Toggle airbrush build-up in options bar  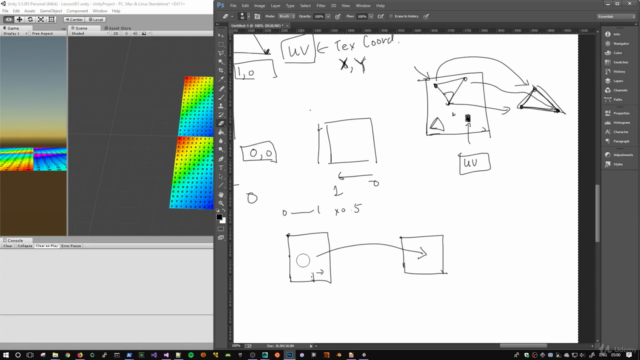click(x=380, y=16)
